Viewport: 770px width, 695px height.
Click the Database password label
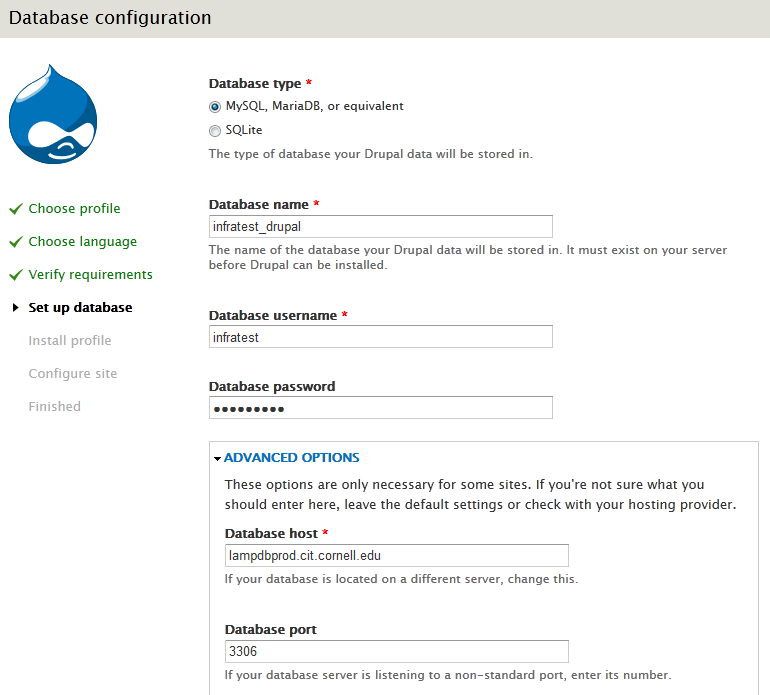272,387
